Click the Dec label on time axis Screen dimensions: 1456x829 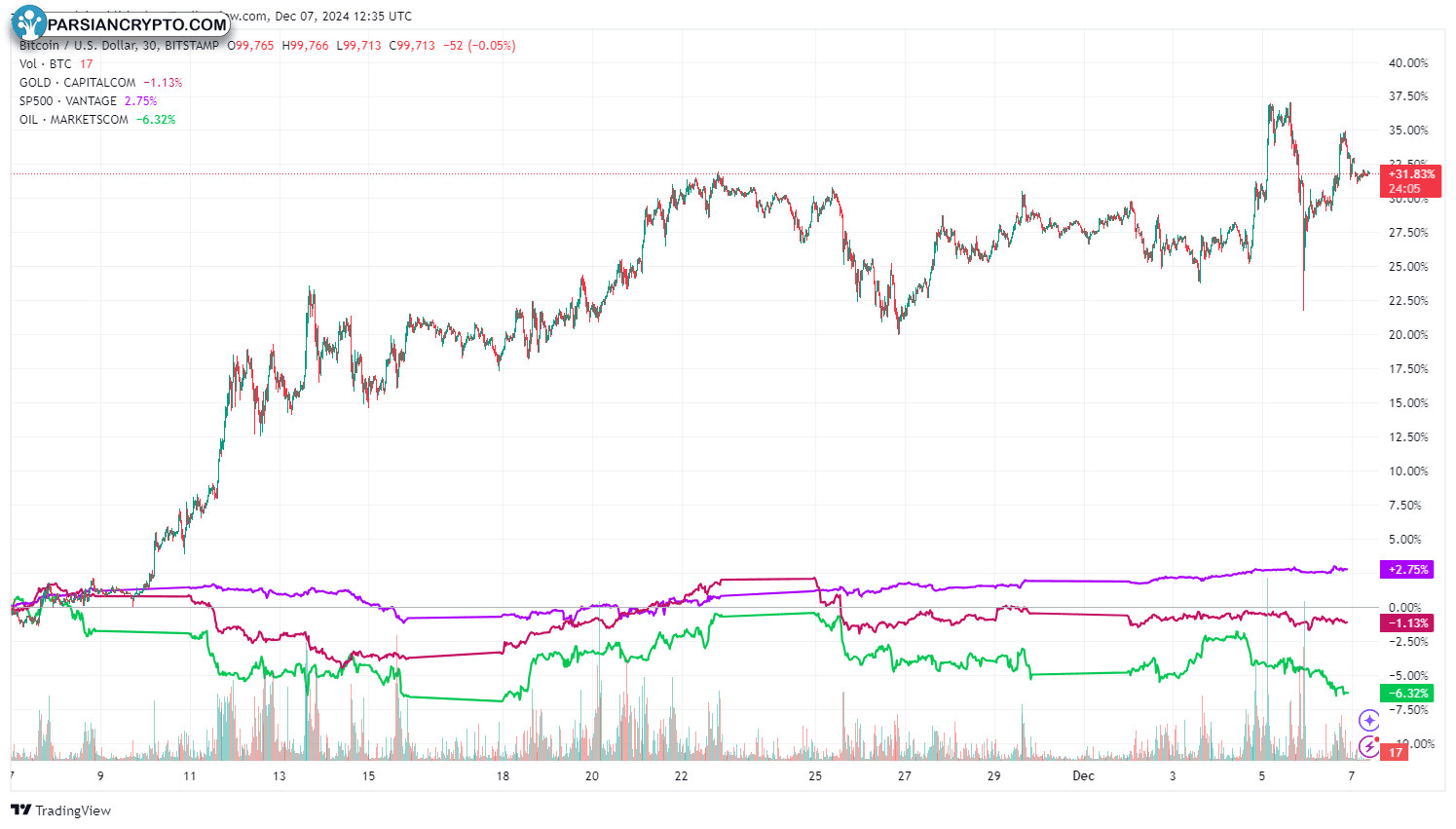click(1083, 776)
